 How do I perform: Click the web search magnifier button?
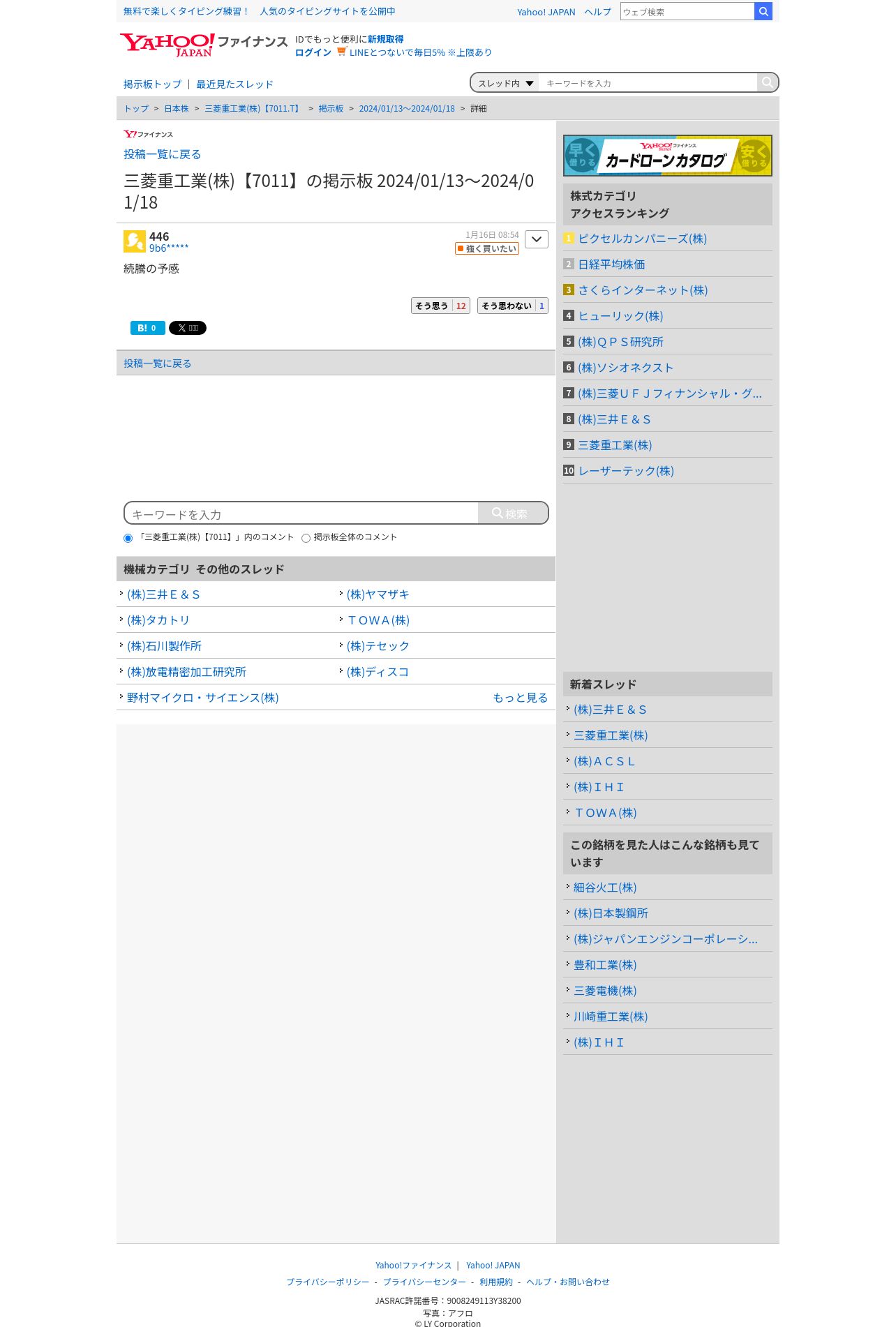tap(763, 11)
